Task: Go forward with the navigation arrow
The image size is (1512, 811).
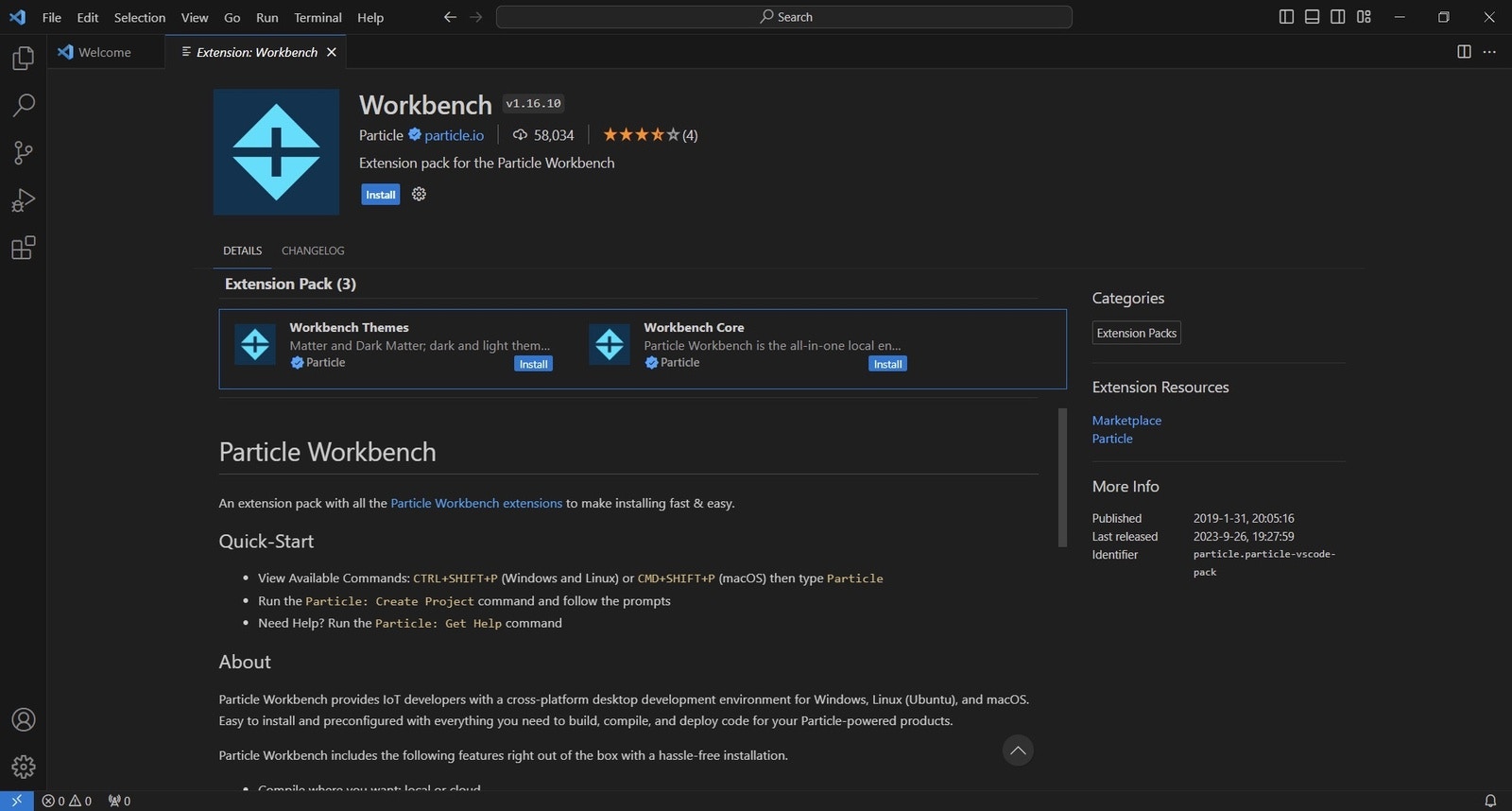Action: coord(476,17)
